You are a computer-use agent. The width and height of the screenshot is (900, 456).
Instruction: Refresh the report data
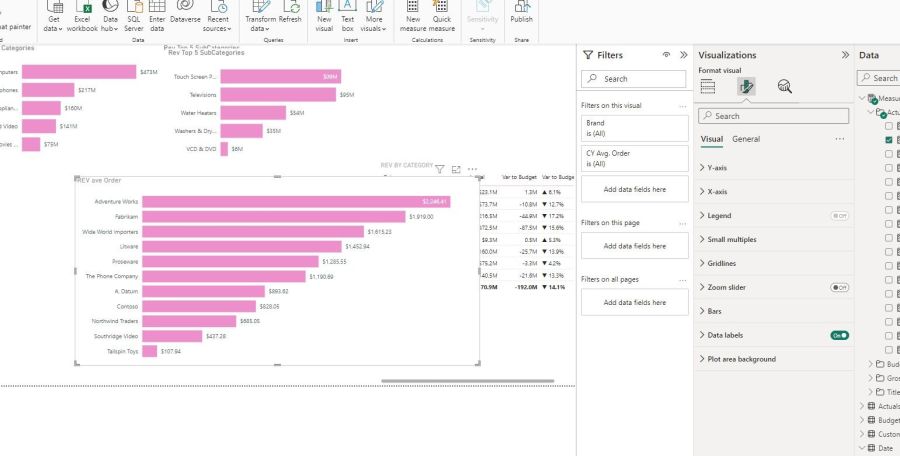(x=290, y=13)
